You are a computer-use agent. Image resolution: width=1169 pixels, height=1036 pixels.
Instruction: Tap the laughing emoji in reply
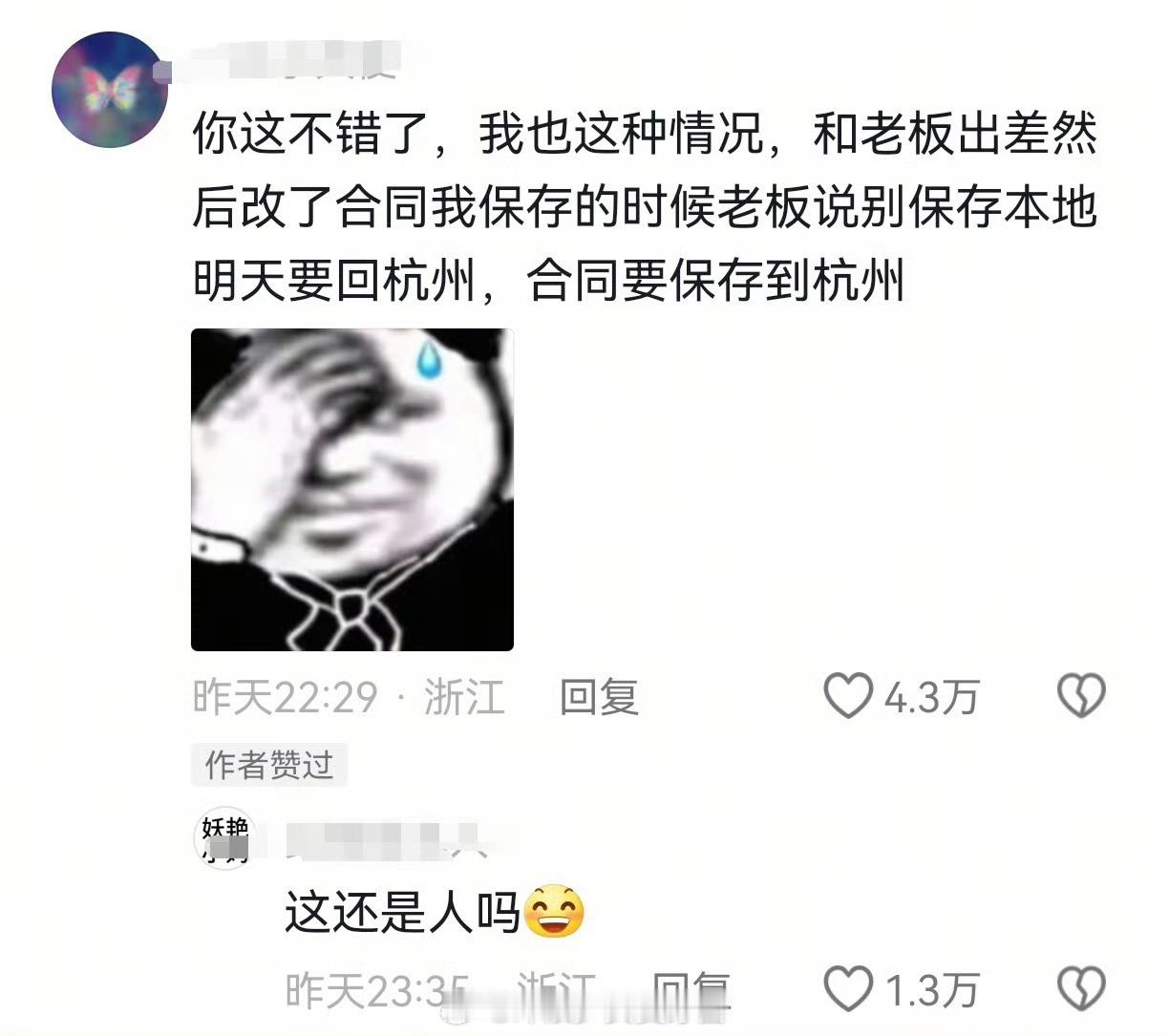(x=555, y=912)
